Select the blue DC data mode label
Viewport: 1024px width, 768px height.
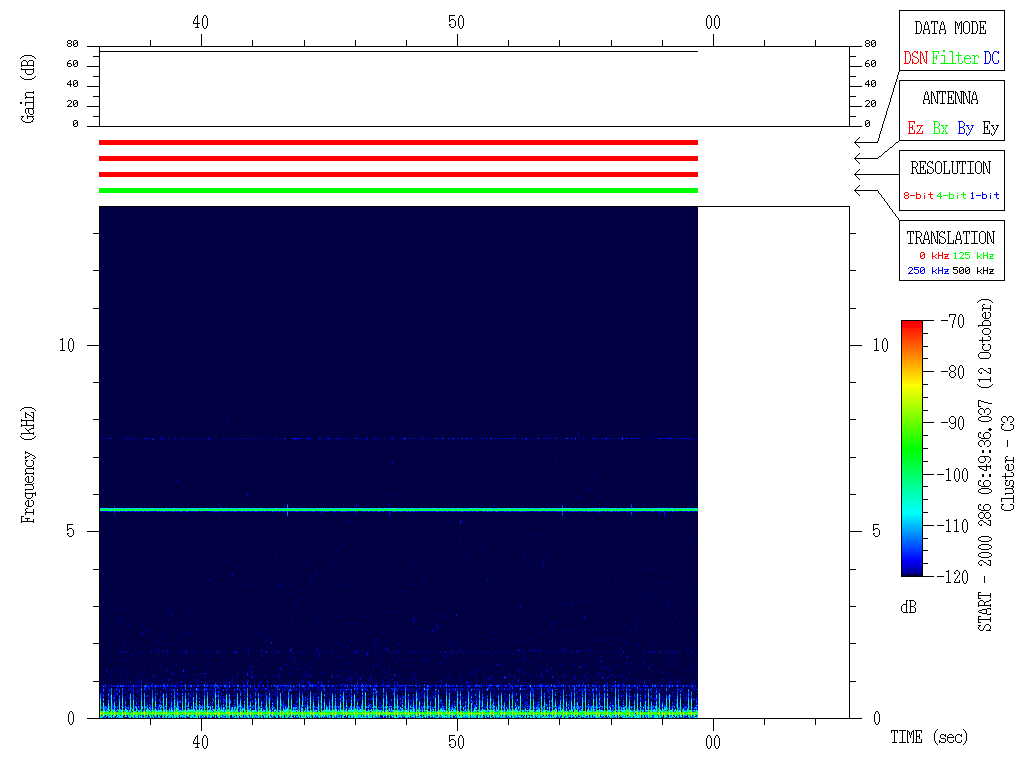(991, 58)
